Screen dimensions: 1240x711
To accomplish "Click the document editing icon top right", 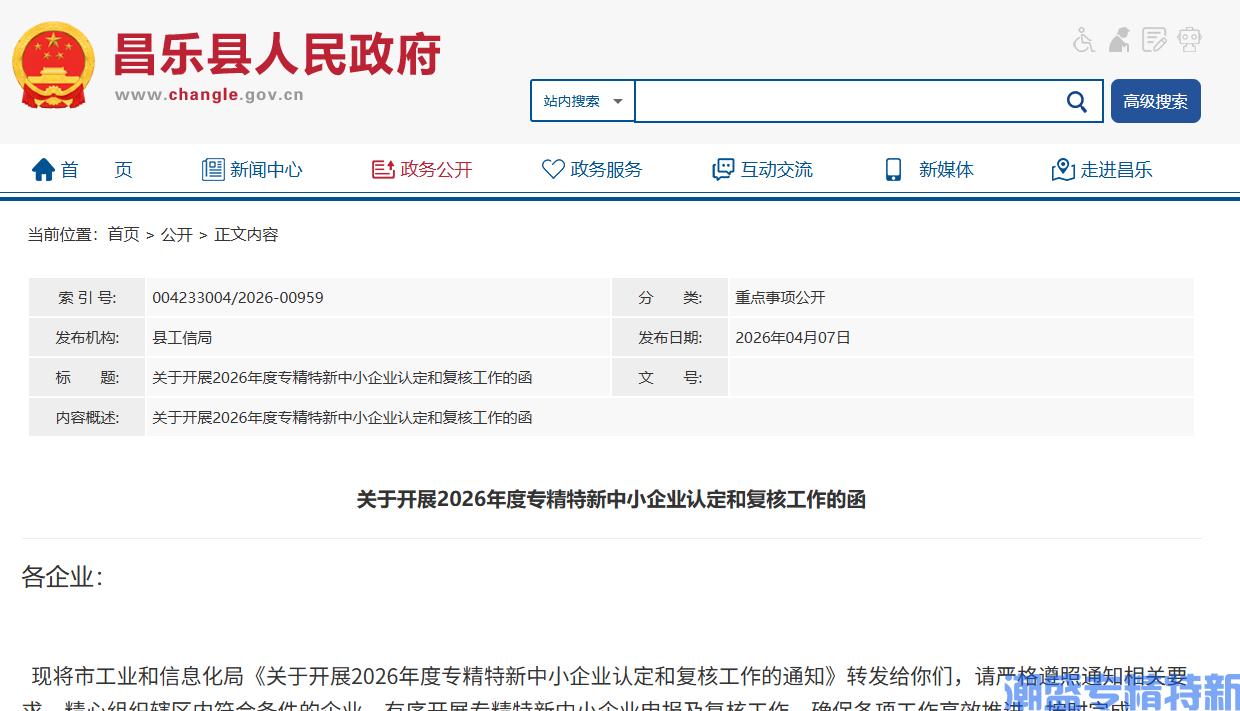I will [1154, 39].
